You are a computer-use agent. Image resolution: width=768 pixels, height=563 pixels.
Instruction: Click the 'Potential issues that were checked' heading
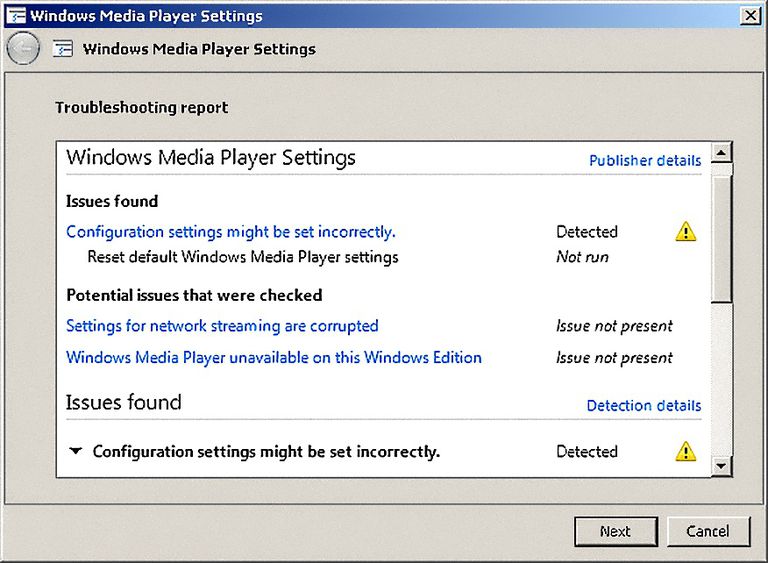coord(194,295)
